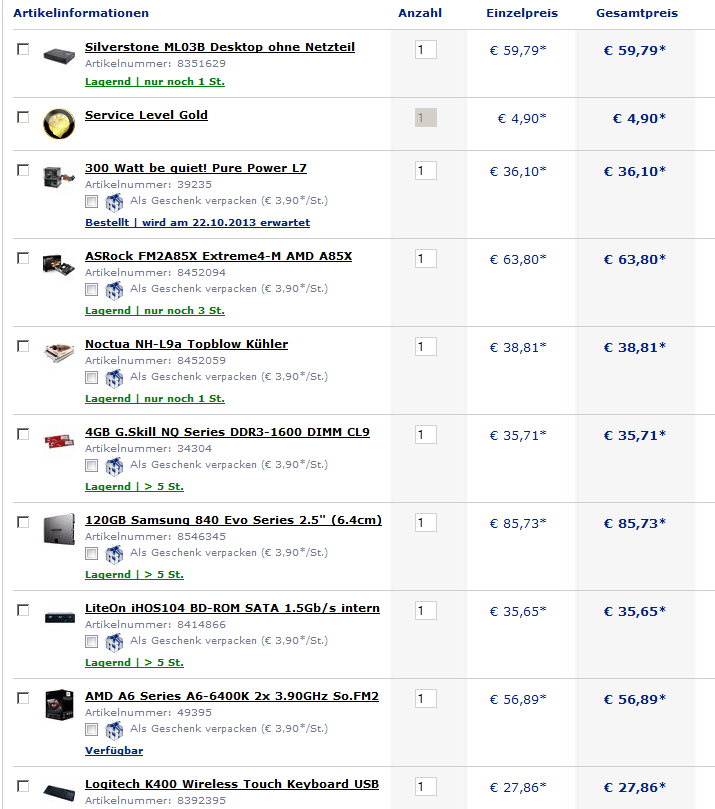
Task: Open Silverstone ML03B Desktop product link
Action: pyautogui.click(x=220, y=47)
